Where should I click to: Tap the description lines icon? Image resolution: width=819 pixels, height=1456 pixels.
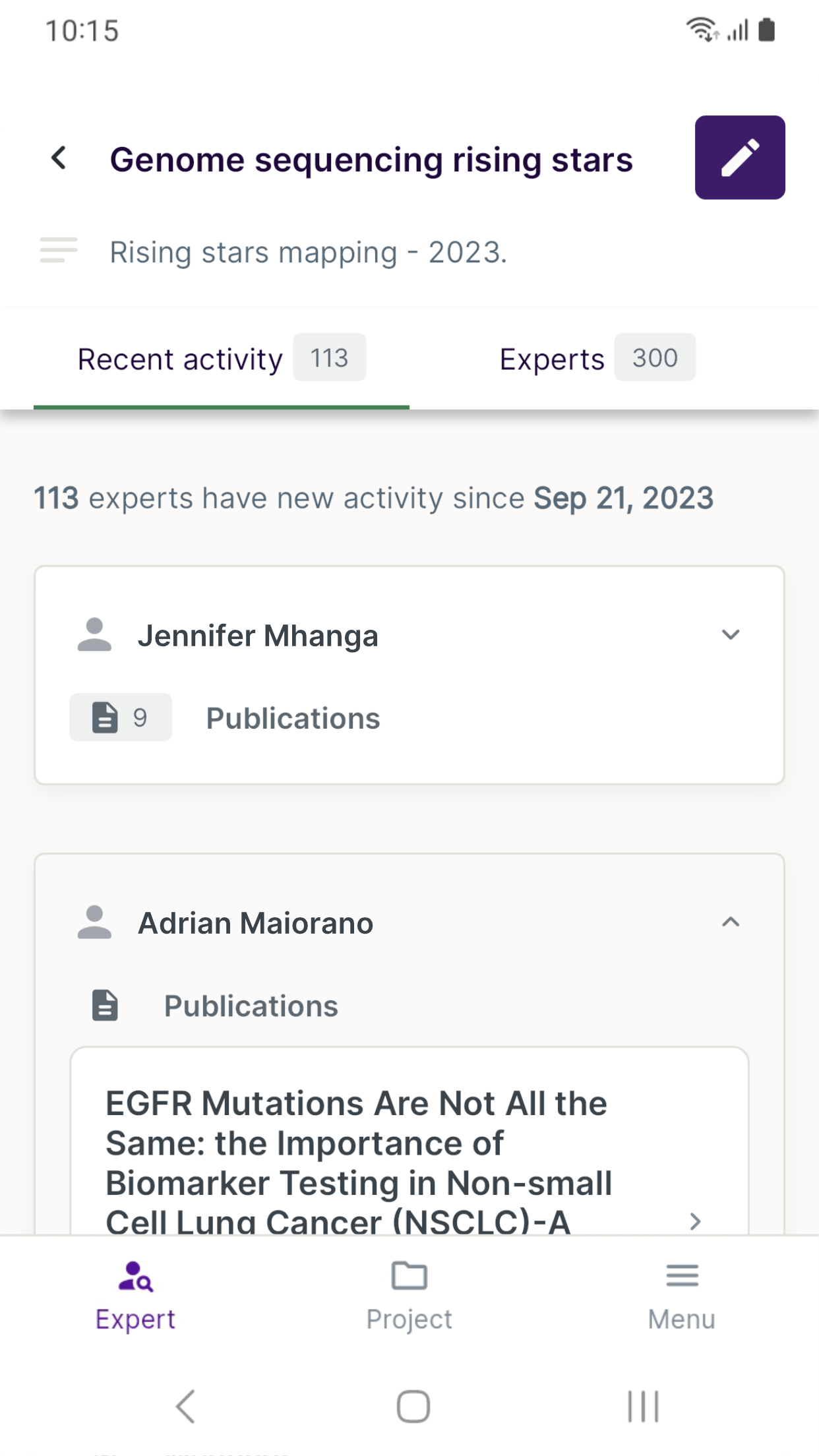click(x=59, y=251)
